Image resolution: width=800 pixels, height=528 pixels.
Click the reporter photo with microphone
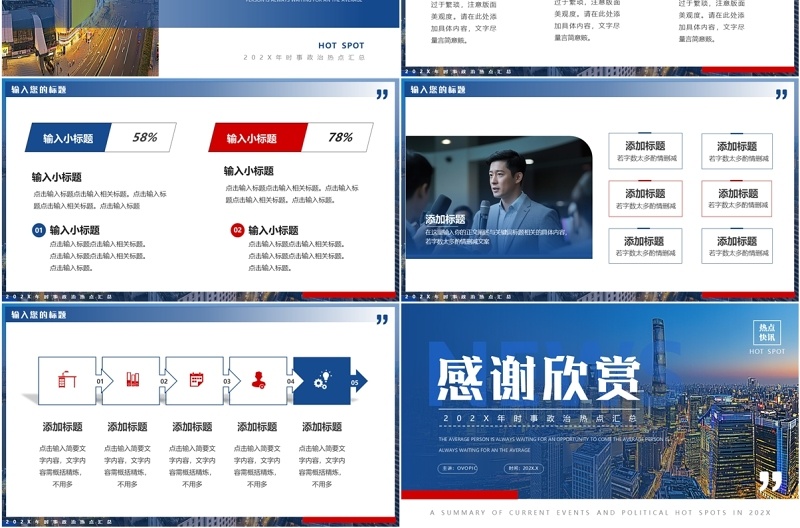(499, 197)
